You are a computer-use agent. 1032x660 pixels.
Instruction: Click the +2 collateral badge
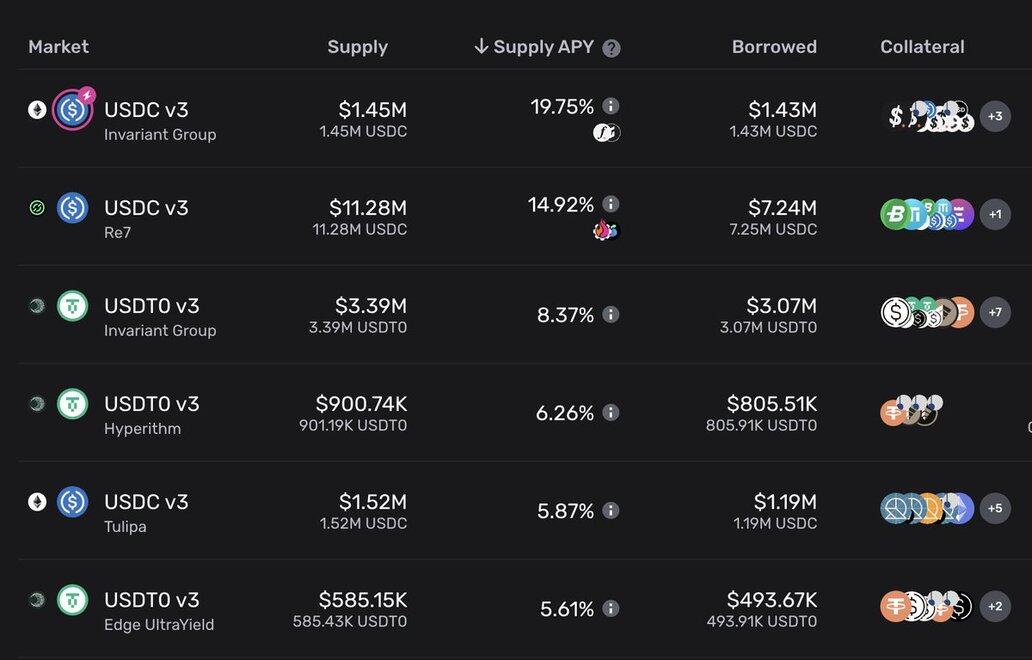pos(995,607)
